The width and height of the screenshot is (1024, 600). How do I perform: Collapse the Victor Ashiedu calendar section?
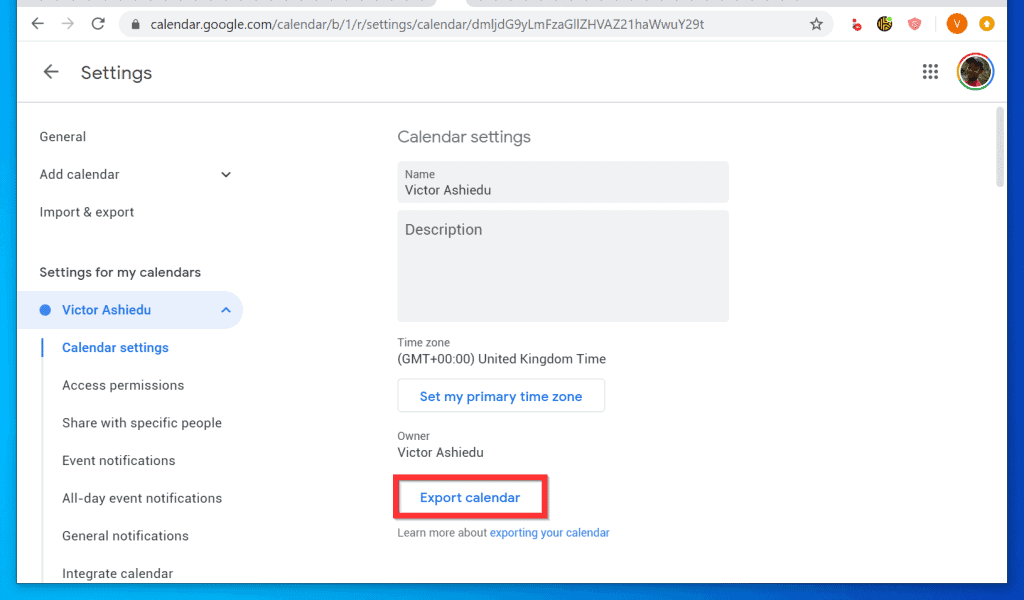coord(226,311)
